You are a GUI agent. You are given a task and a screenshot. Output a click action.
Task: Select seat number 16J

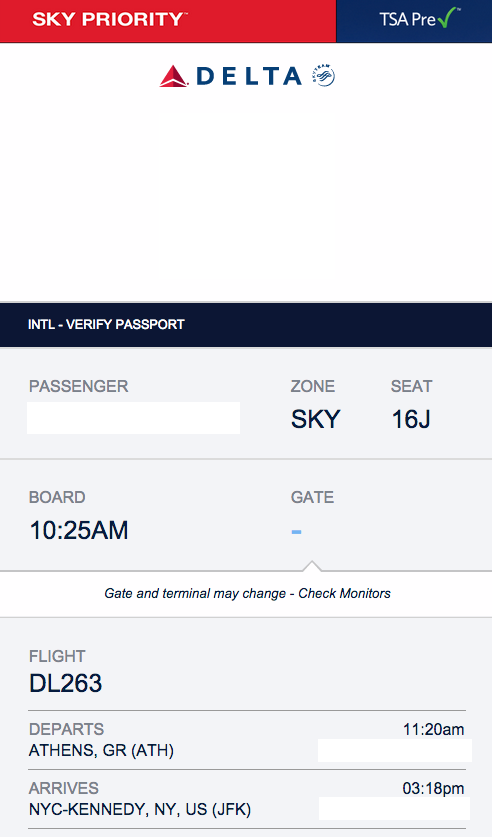[411, 419]
